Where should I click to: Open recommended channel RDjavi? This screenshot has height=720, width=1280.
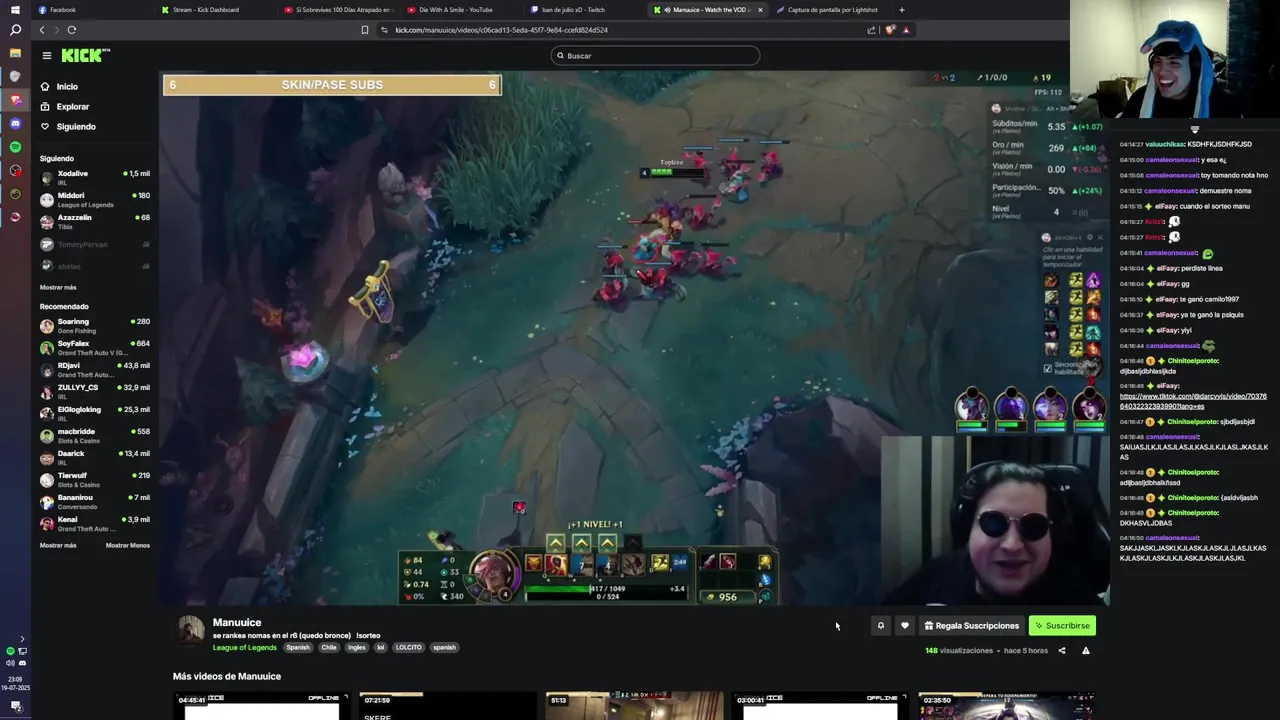tap(95, 369)
